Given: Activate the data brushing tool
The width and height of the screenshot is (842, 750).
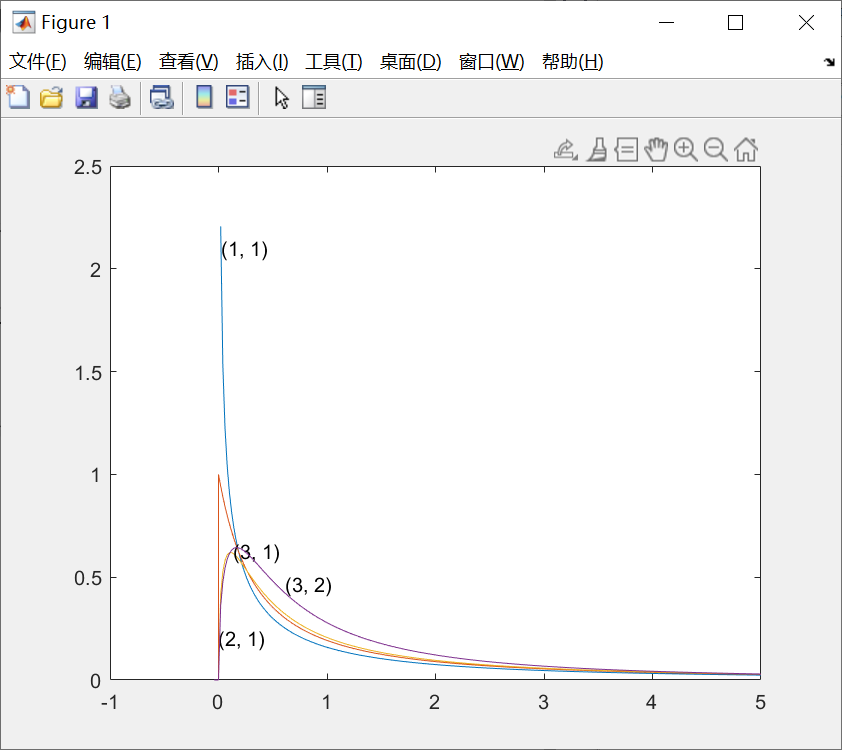Looking at the screenshot, I should pyautogui.click(x=597, y=150).
